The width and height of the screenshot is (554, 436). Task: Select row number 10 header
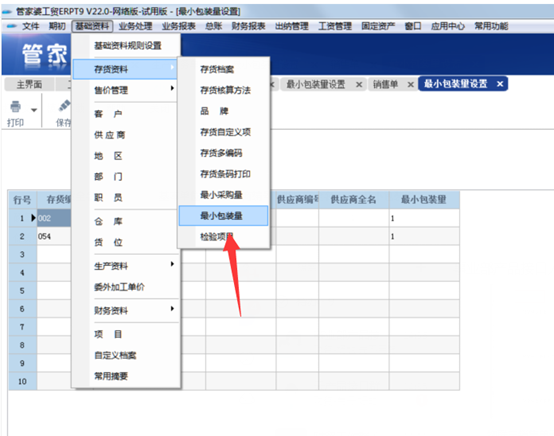pos(22,382)
